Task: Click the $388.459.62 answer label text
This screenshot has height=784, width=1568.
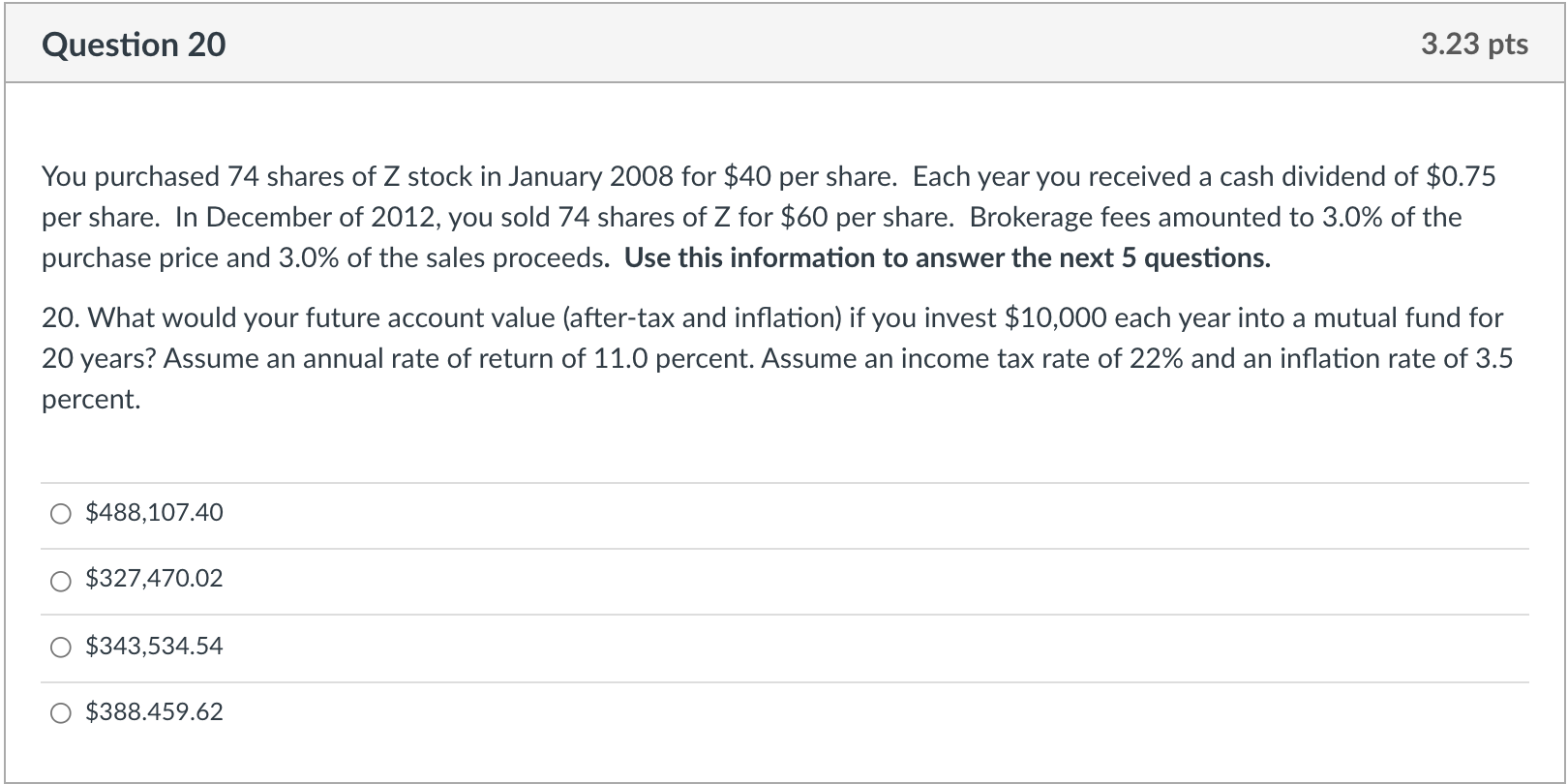Action: [x=154, y=712]
